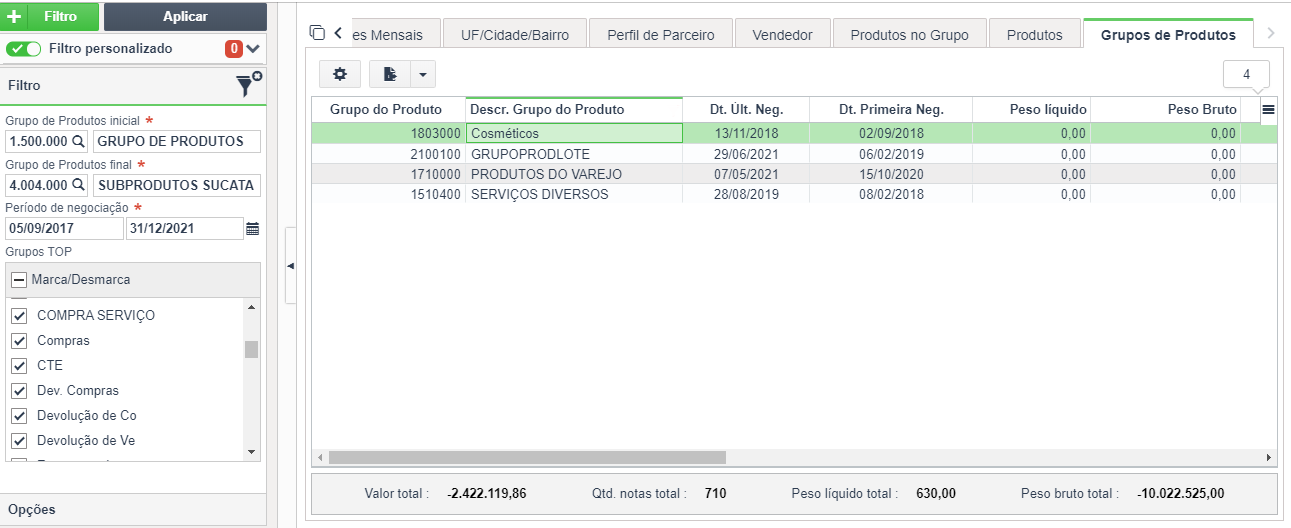Select the PRODUTOS DO VAREJO row
This screenshot has width=1291, height=528.
pyautogui.click(x=775, y=174)
